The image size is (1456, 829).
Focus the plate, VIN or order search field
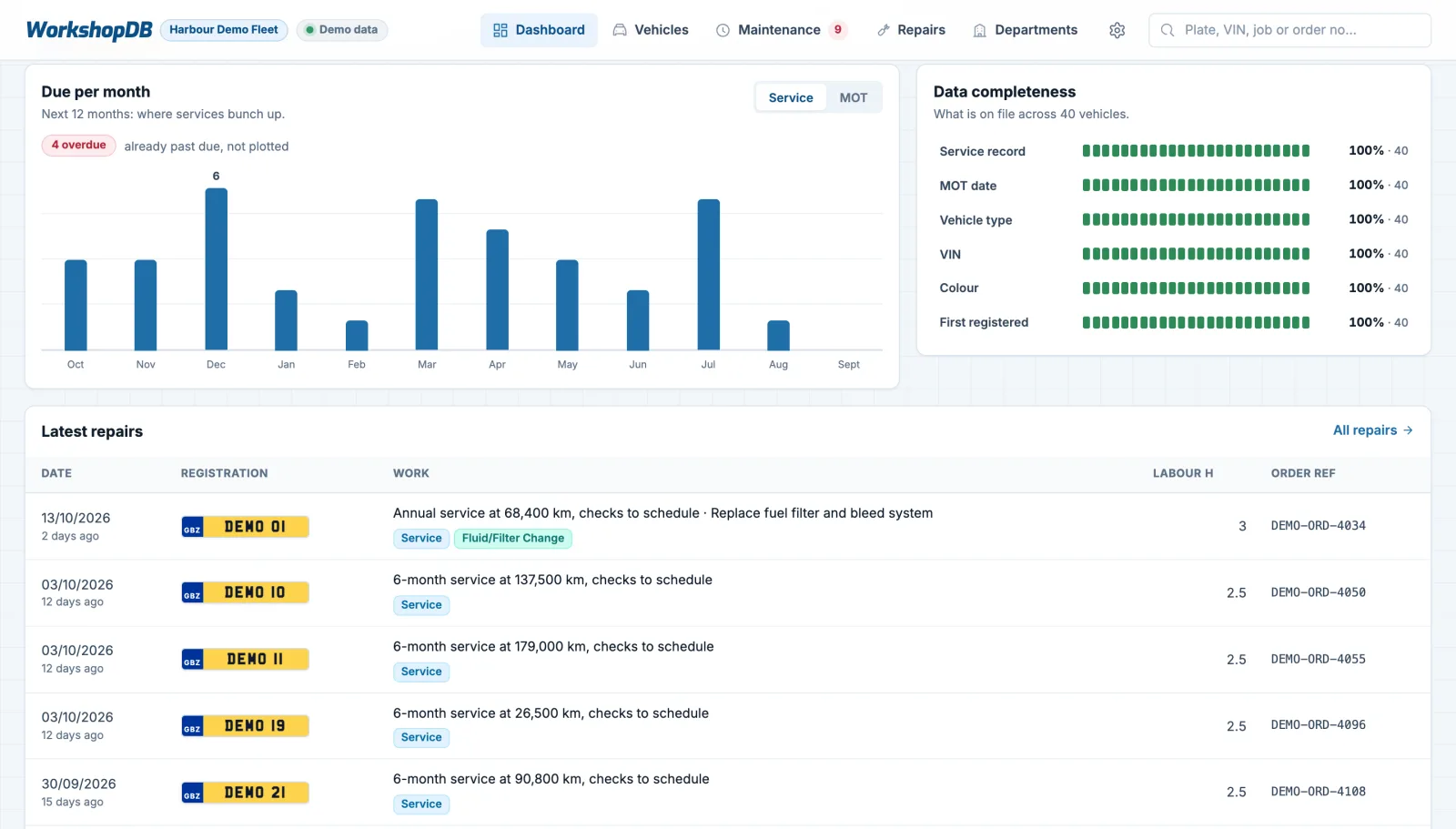pos(1289,30)
